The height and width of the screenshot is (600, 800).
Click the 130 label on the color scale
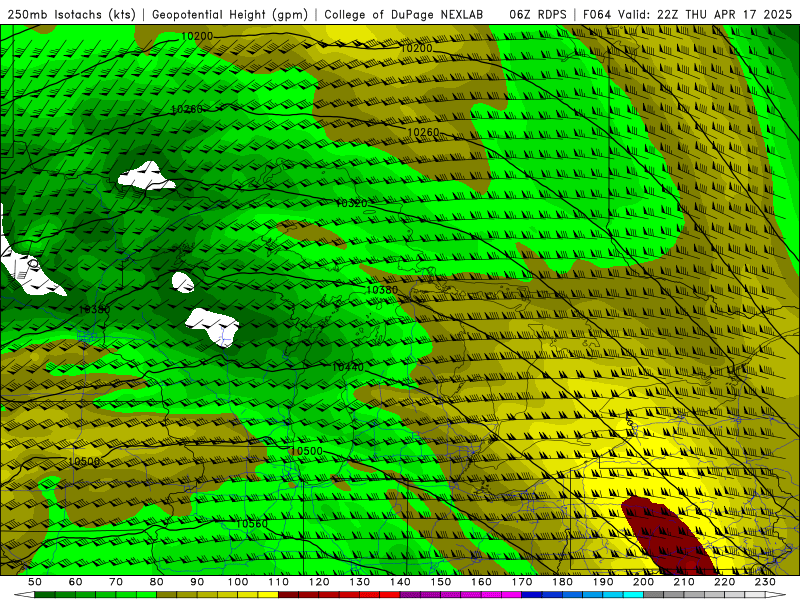pyautogui.click(x=360, y=582)
